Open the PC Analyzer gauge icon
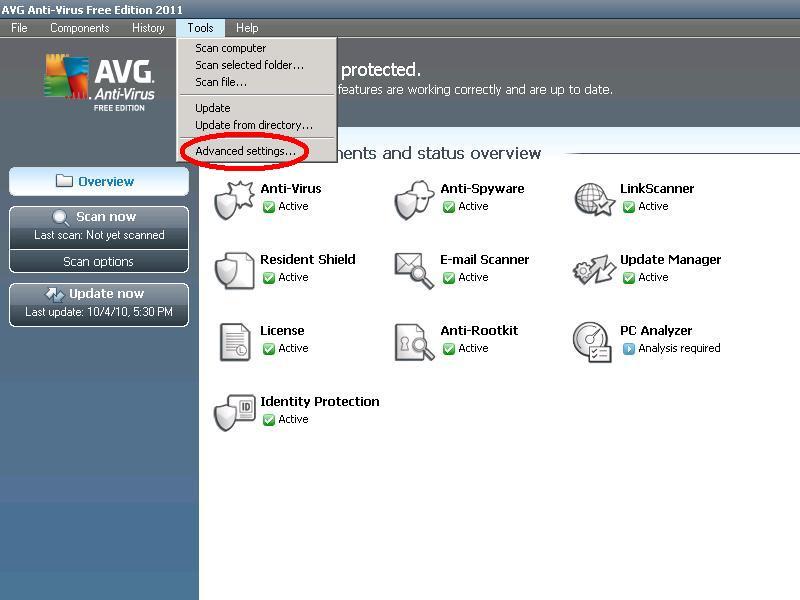800x600 pixels. pos(592,341)
